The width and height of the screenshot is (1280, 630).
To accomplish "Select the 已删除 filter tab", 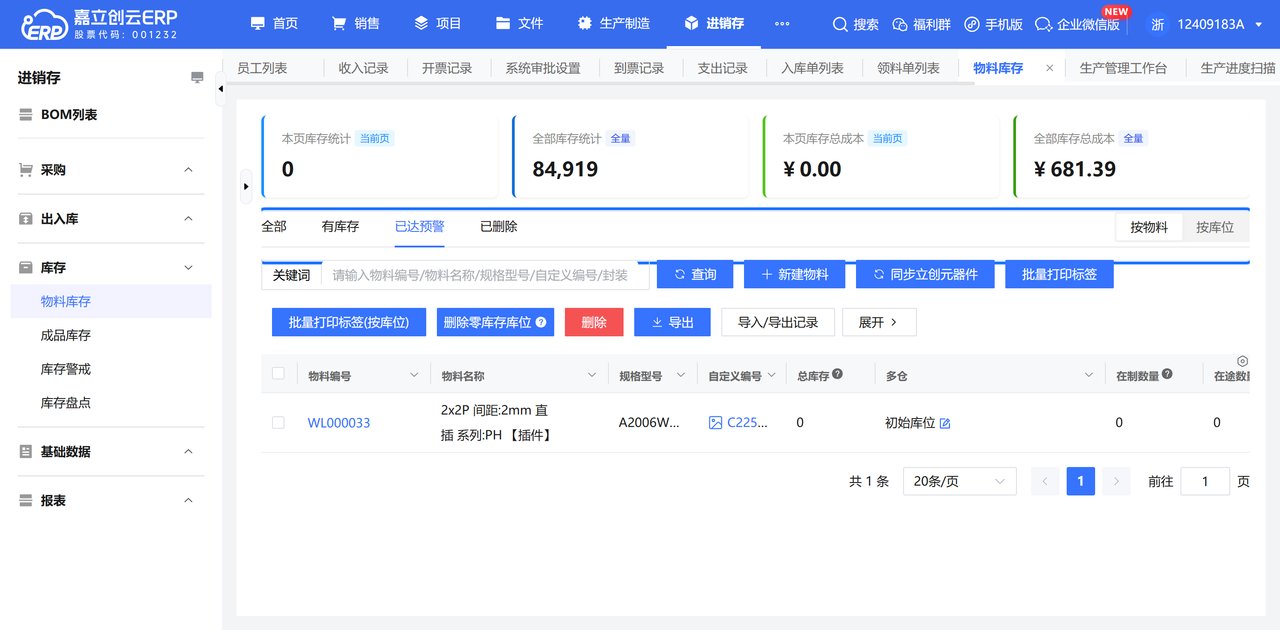I will coord(498,227).
